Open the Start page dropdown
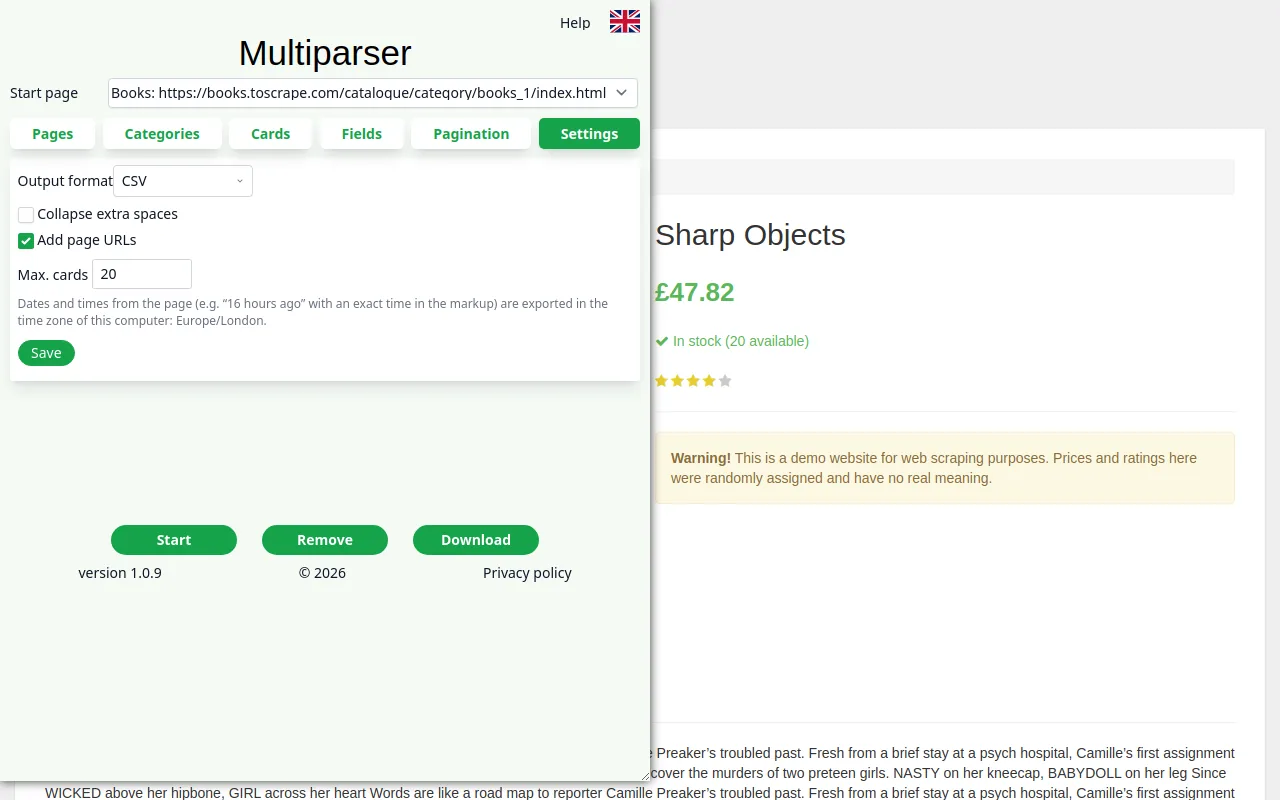The image size is (1280, 800). tap(373, 93)
